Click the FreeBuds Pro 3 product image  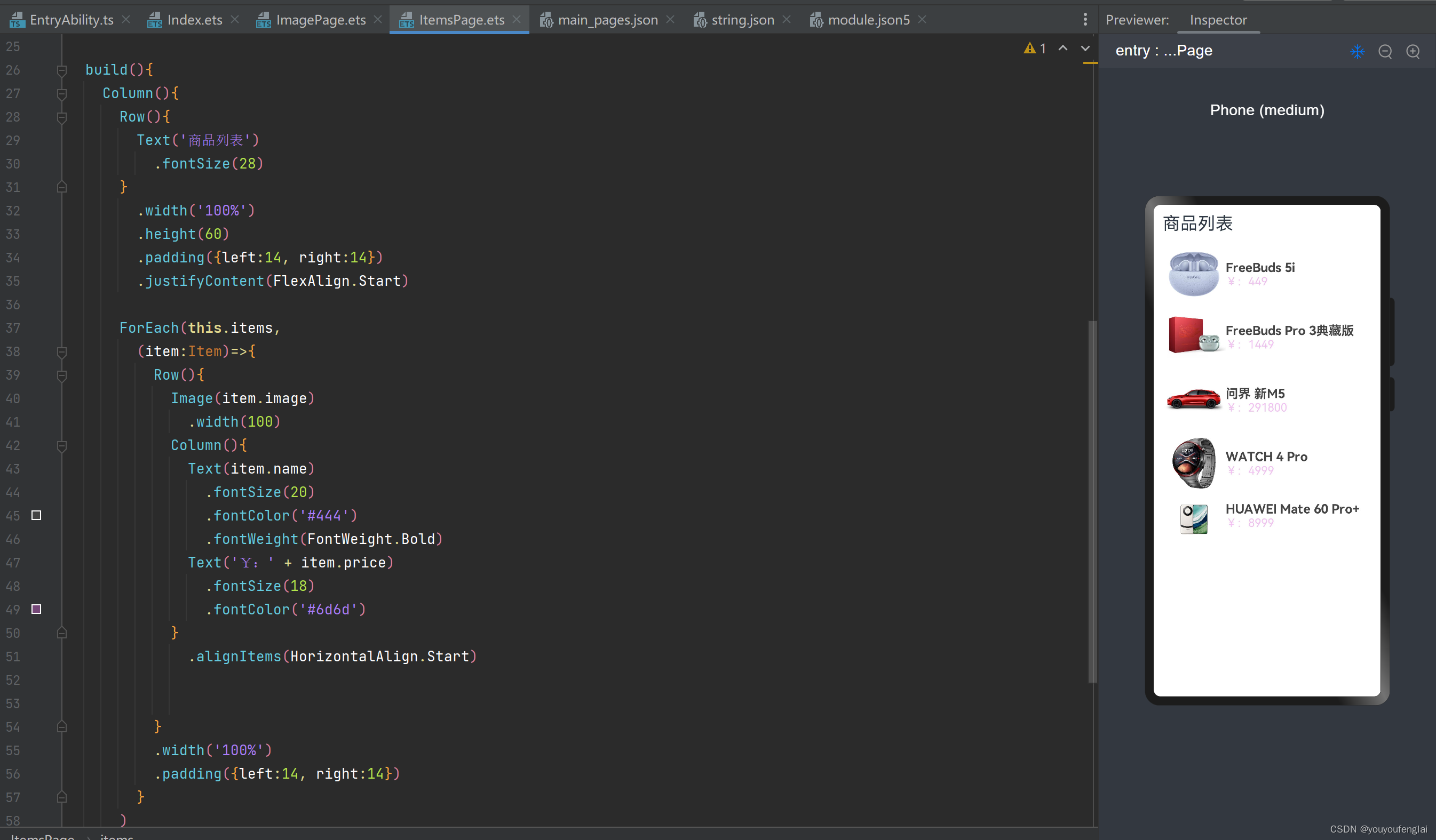click(1193, 336)
